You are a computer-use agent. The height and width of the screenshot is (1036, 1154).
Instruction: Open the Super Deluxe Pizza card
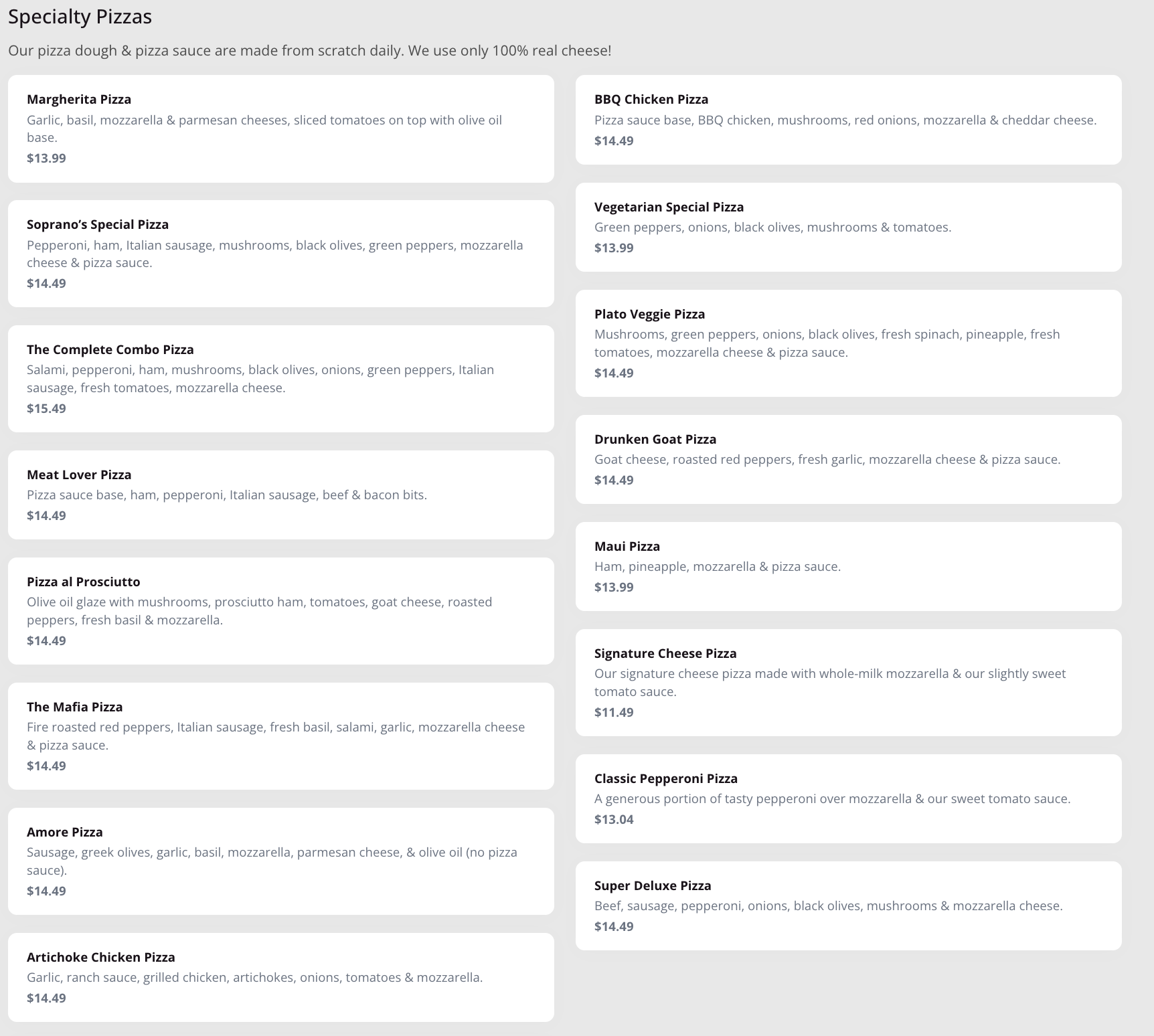(x=848, y=905)
